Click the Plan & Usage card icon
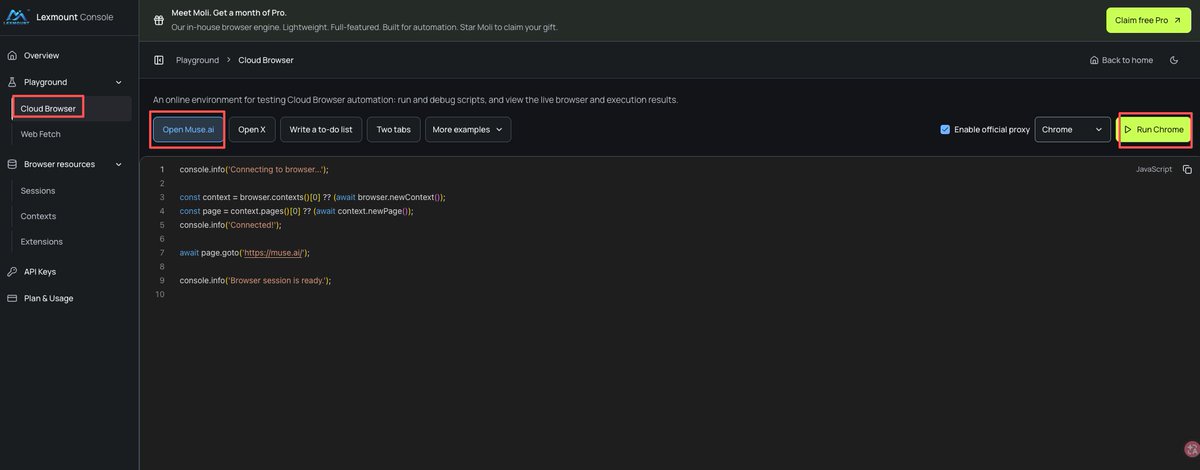The height and width of the screenshot is (470, 1200). pos(12,298)
